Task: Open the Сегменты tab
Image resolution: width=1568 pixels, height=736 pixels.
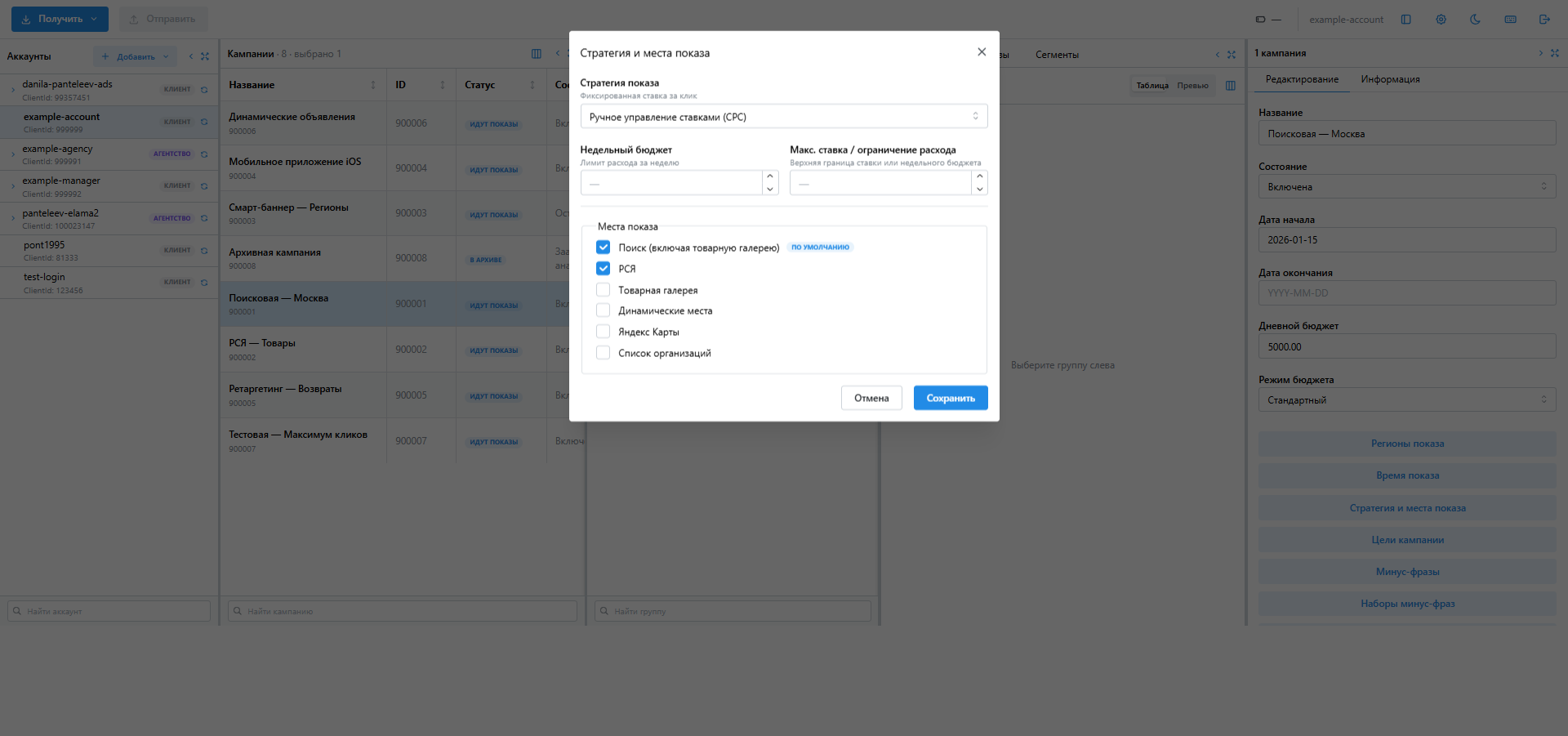Action: coord(1057,55)
